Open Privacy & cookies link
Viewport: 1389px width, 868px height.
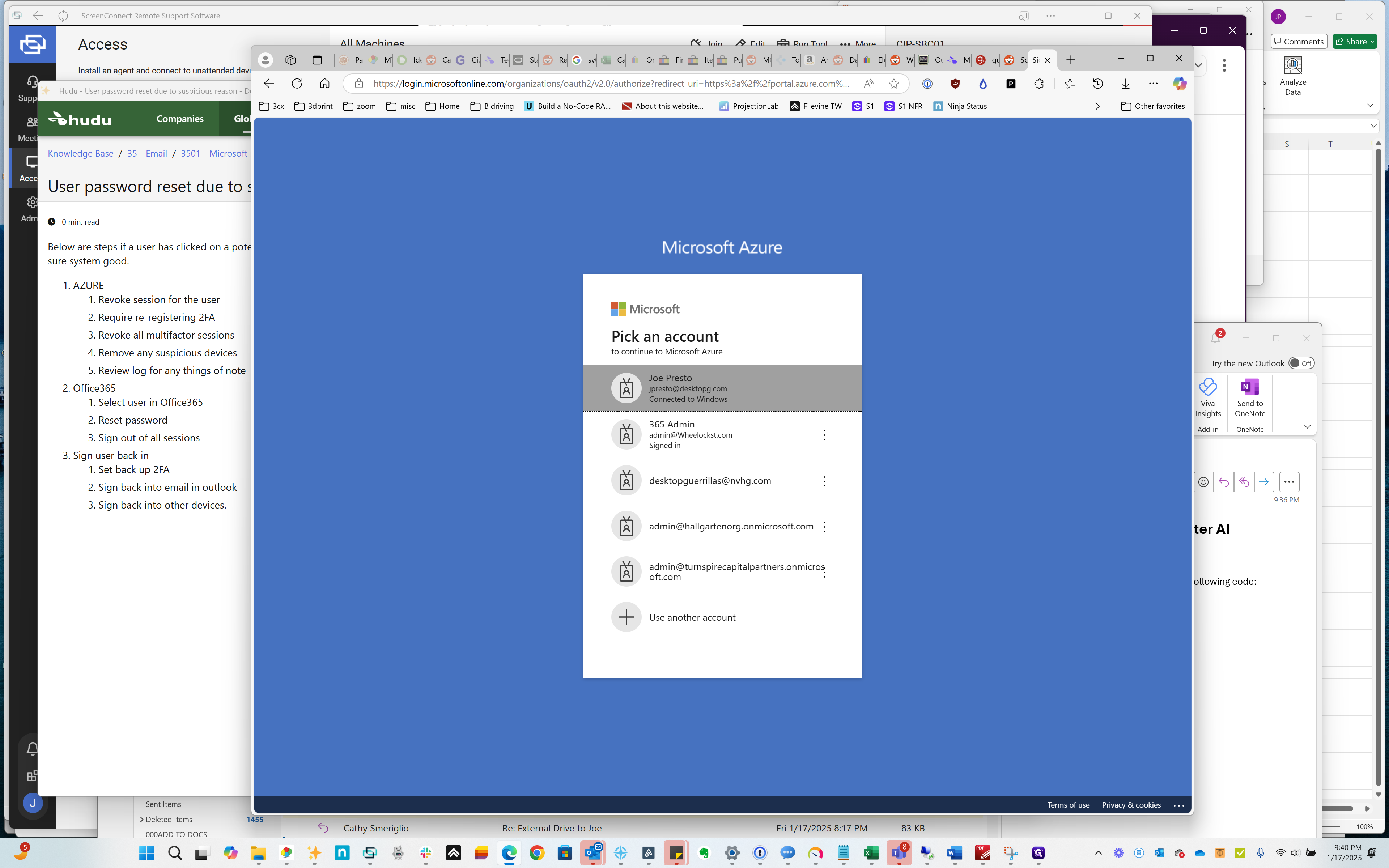point(1131,805)
